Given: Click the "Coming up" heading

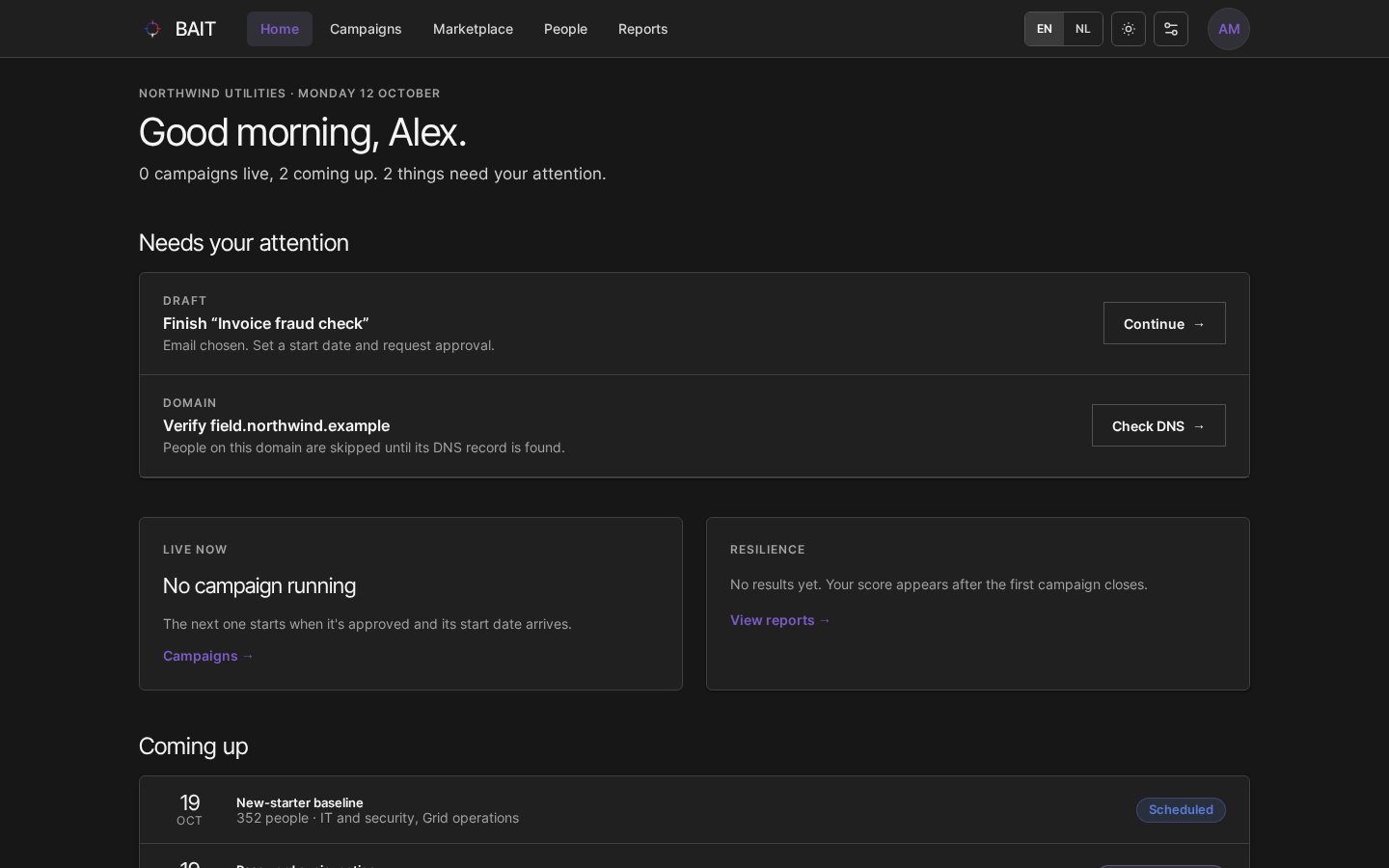Looking at the screenshot, I should coord(193,746).
